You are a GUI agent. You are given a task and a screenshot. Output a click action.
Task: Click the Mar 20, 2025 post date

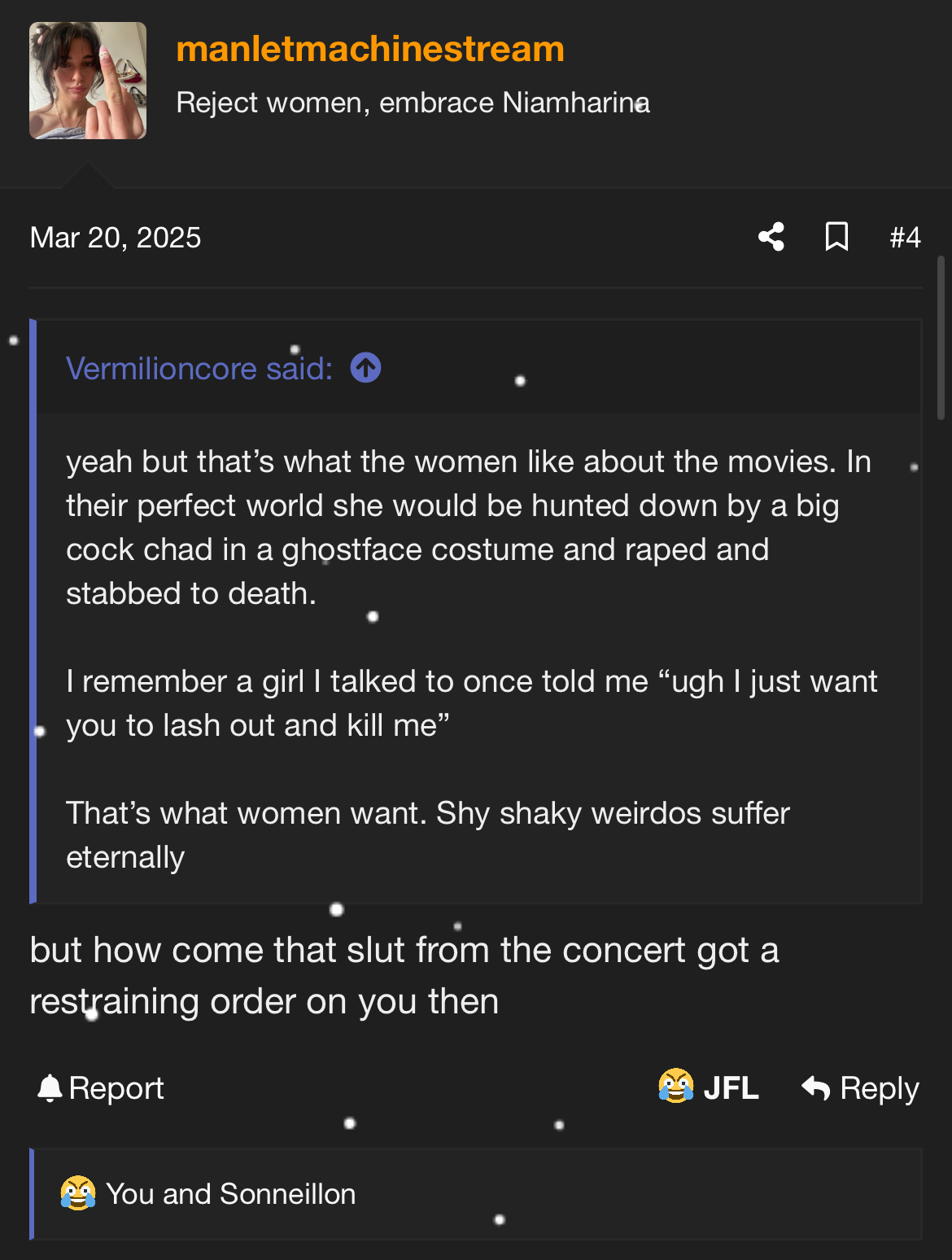(116, 238)
